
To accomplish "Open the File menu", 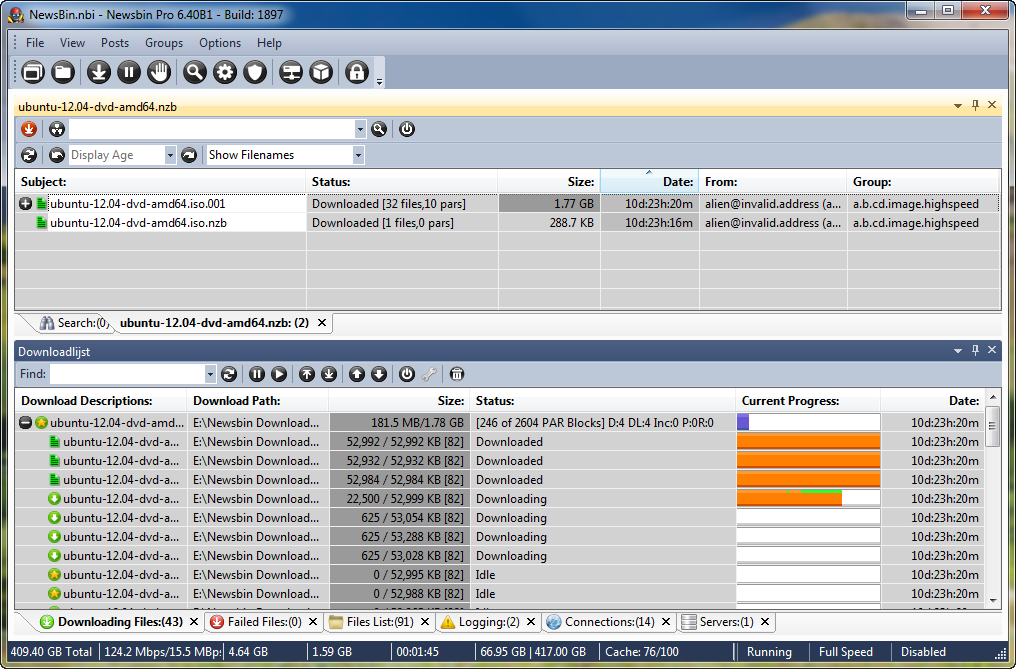I will 35,43.
